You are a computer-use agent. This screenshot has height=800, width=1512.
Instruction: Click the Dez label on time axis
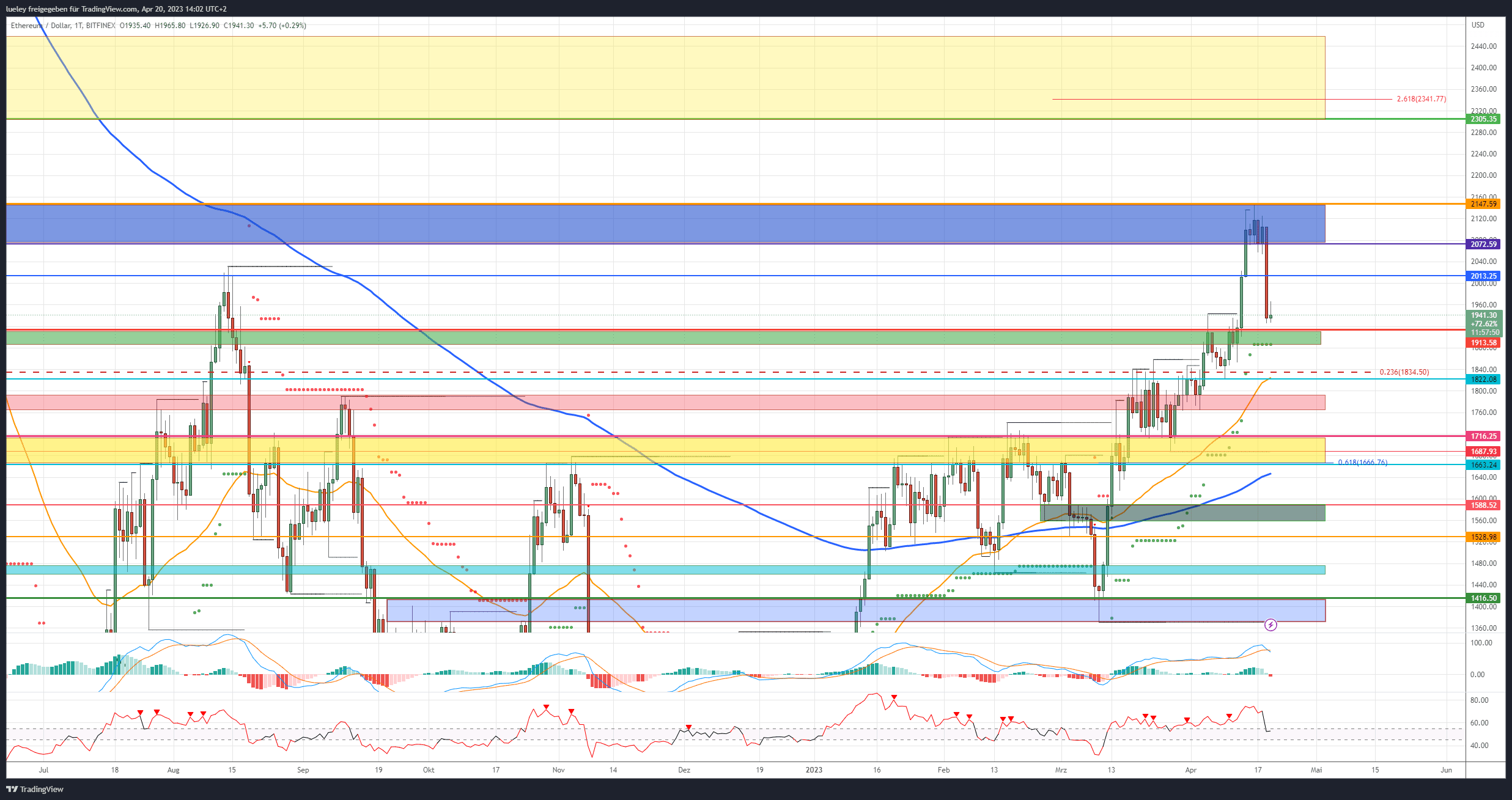(684, 770)
